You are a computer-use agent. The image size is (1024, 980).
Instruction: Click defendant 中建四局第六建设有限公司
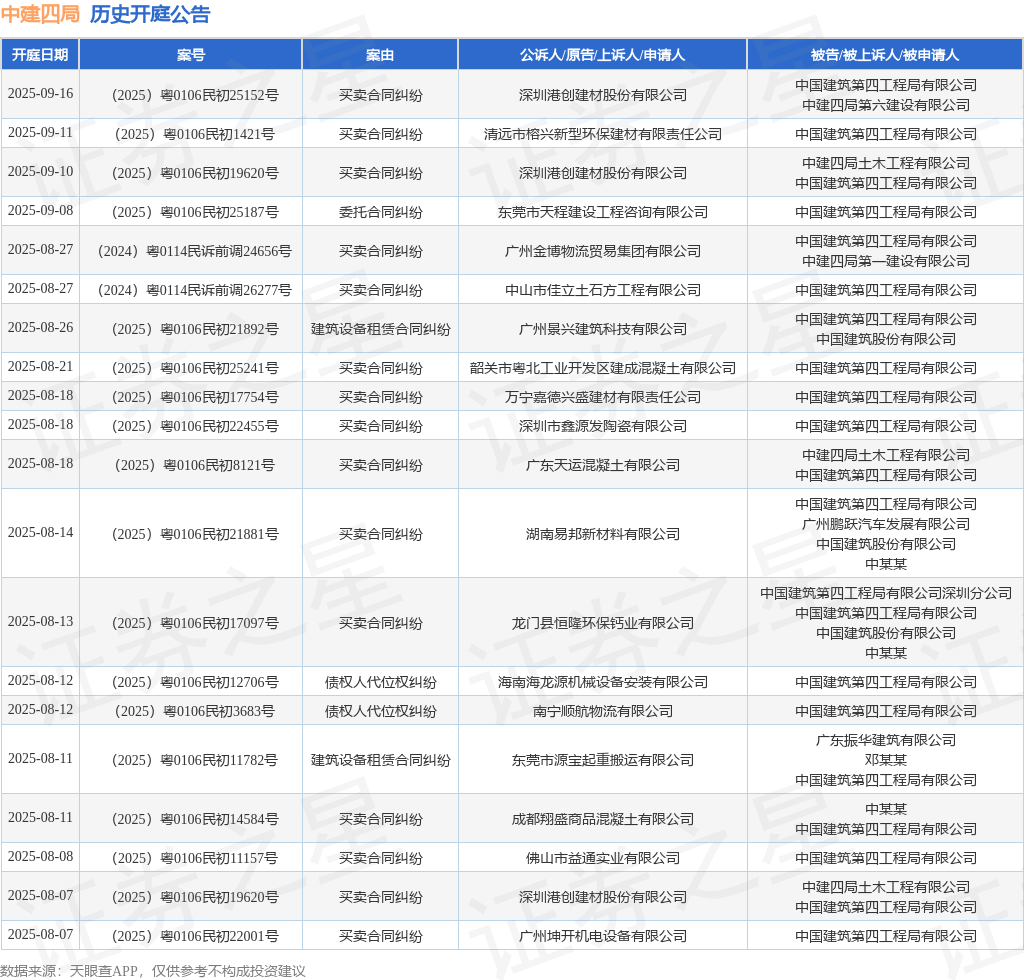886,105
